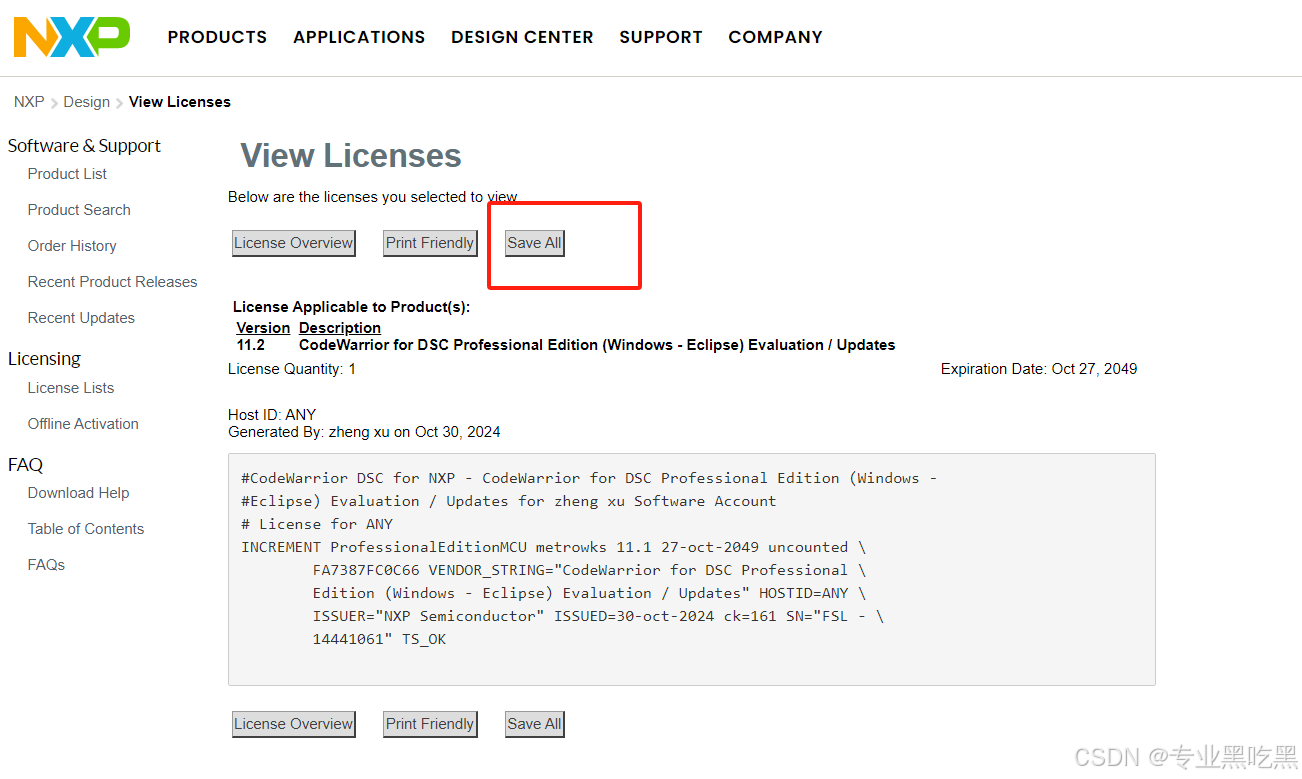This screenshot has height=779, width=1302.
Task: Click the FAQ sidebar heading
Action: pyautogui.click(x=25, y=465)
